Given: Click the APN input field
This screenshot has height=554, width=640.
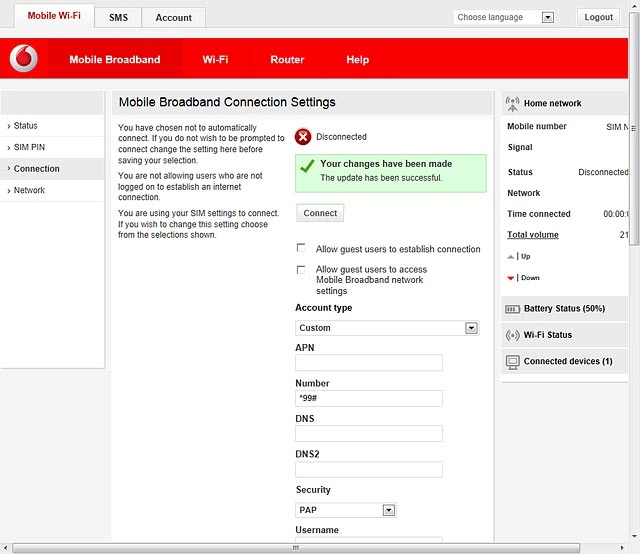Looking at the screenshot, I should click(369, 363).
